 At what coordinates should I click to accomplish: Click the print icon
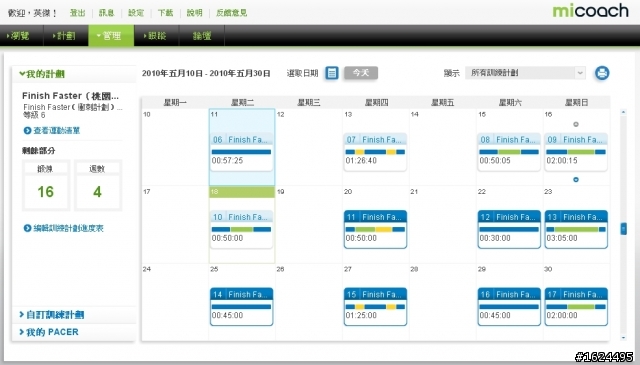[602, 73]
